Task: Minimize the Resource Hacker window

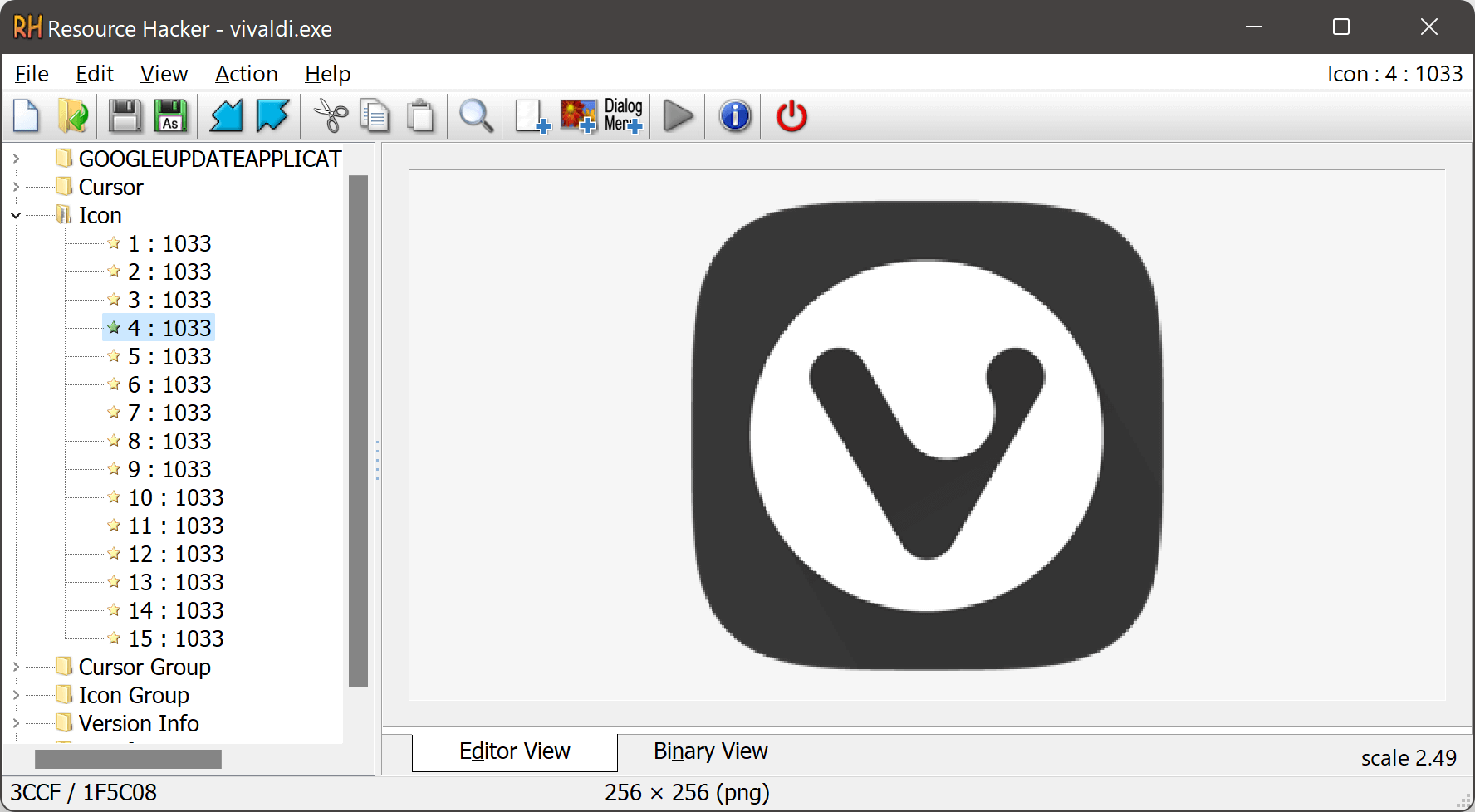Action: pos(1254,27)
